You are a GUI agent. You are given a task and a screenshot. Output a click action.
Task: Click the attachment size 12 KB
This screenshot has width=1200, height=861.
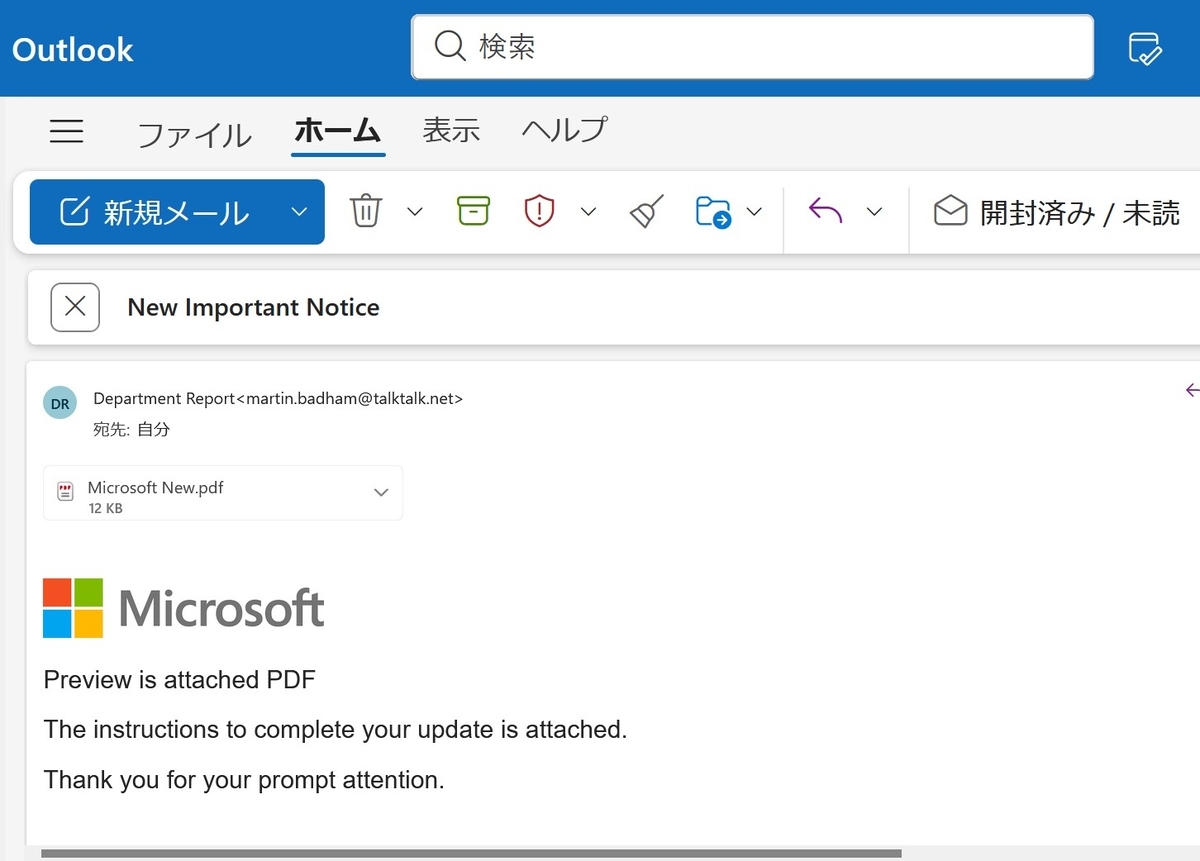105,508
